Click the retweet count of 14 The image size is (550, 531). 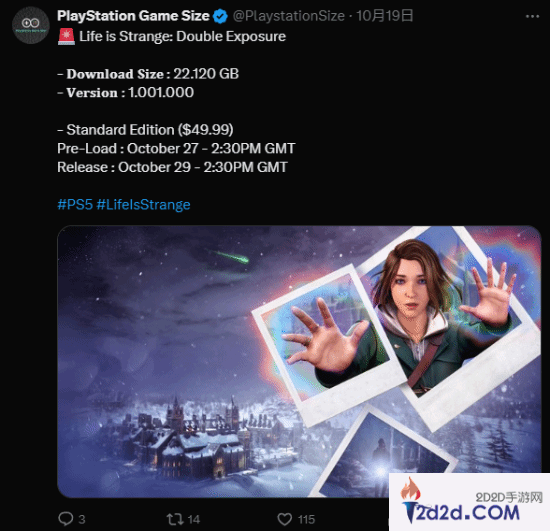[194, 519]
